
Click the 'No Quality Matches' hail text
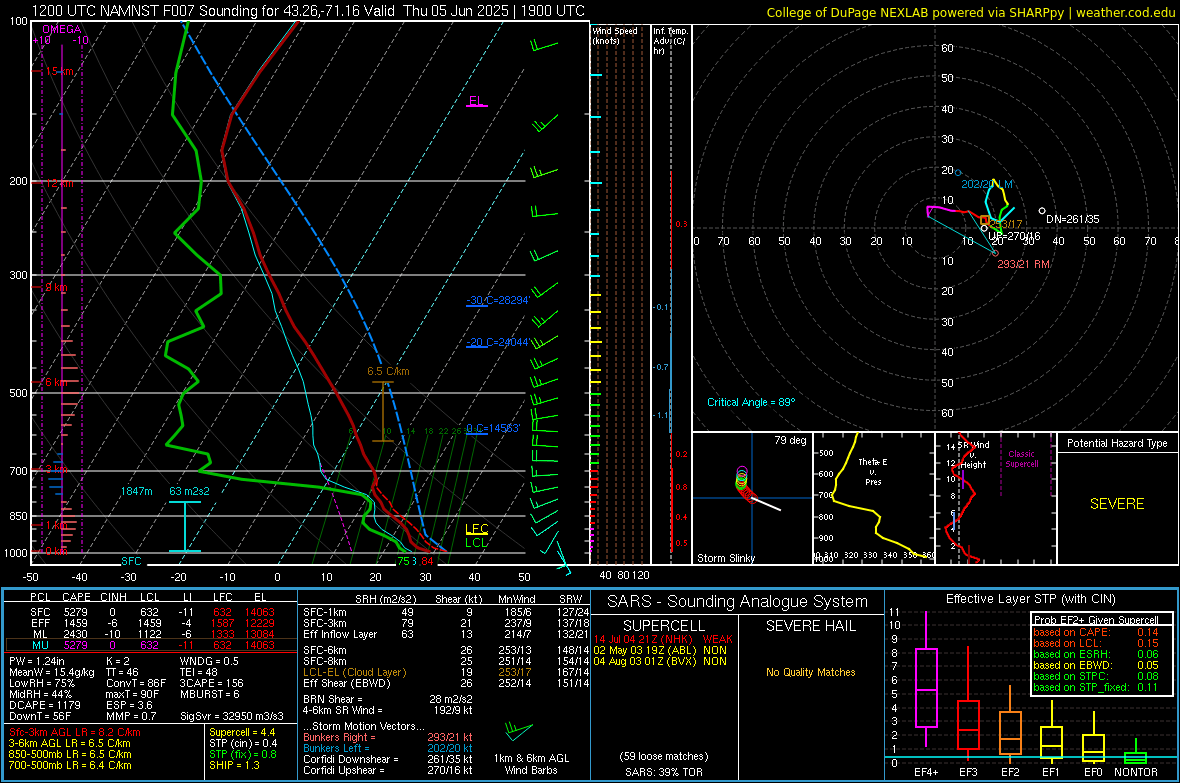(810, 672)
